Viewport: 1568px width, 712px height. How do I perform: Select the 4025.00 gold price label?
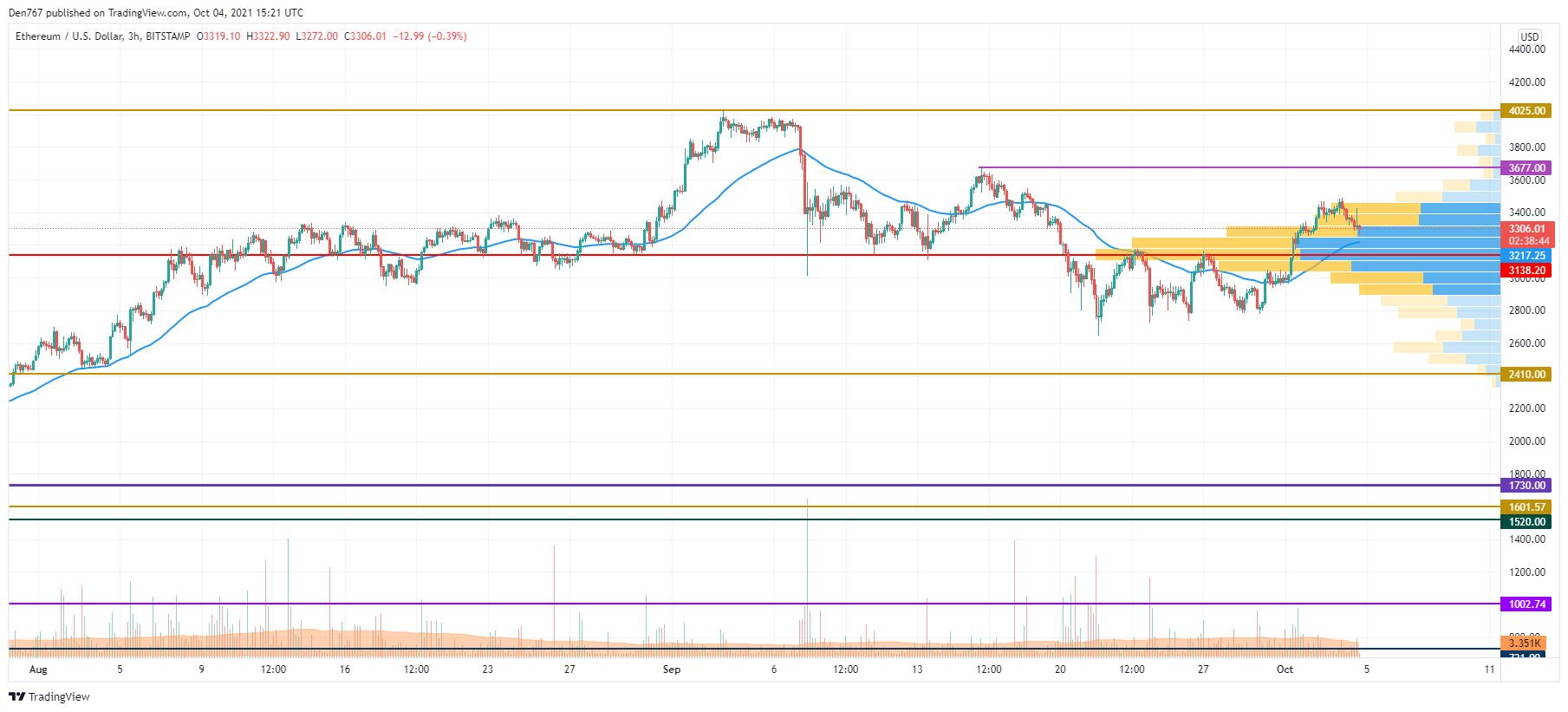(x=1526, y=111)
